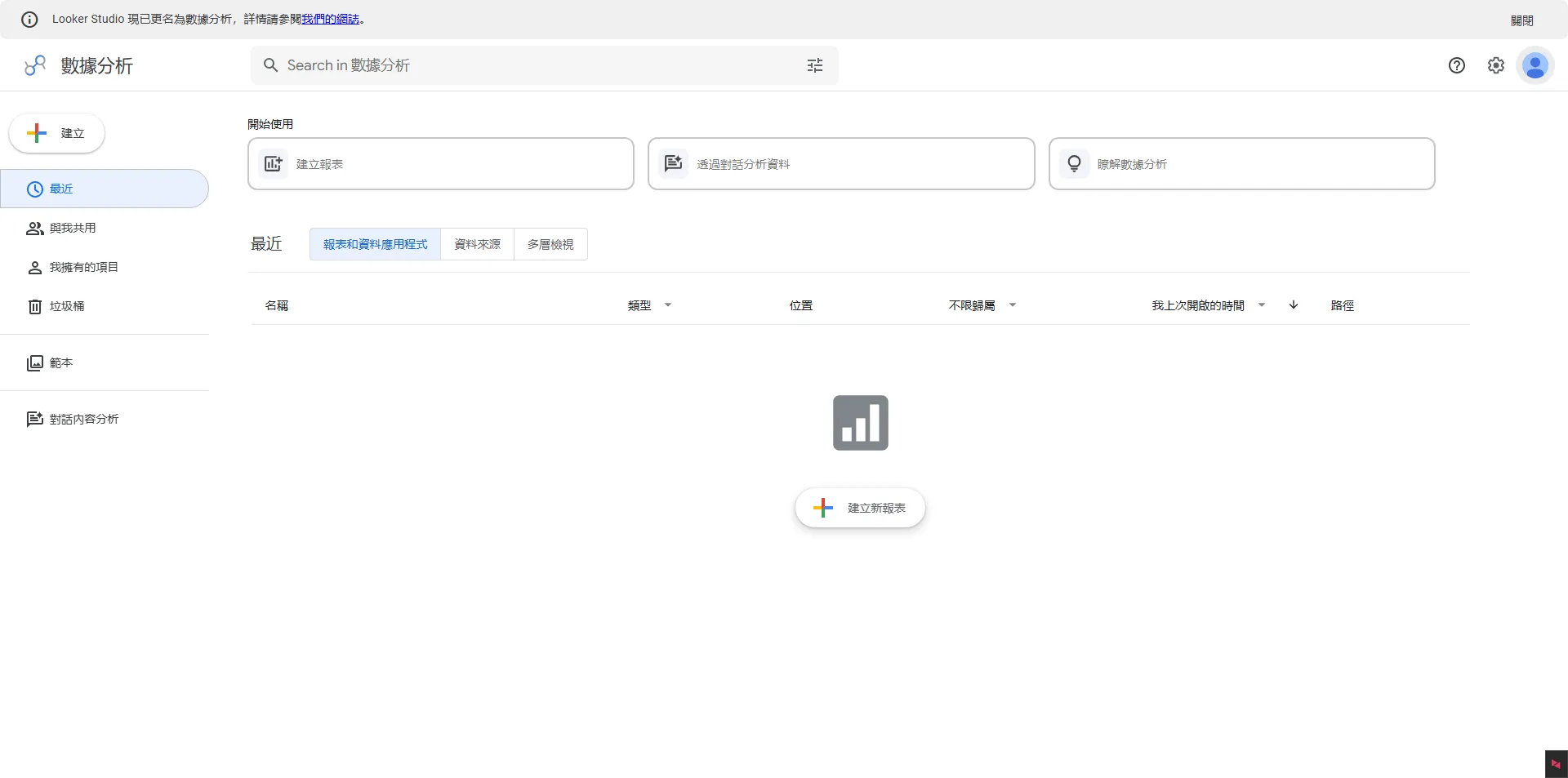The height and width of the screenshot is (778, 1568).
Task: Click the chart icon in 建立報表 card
Action: 273,164
